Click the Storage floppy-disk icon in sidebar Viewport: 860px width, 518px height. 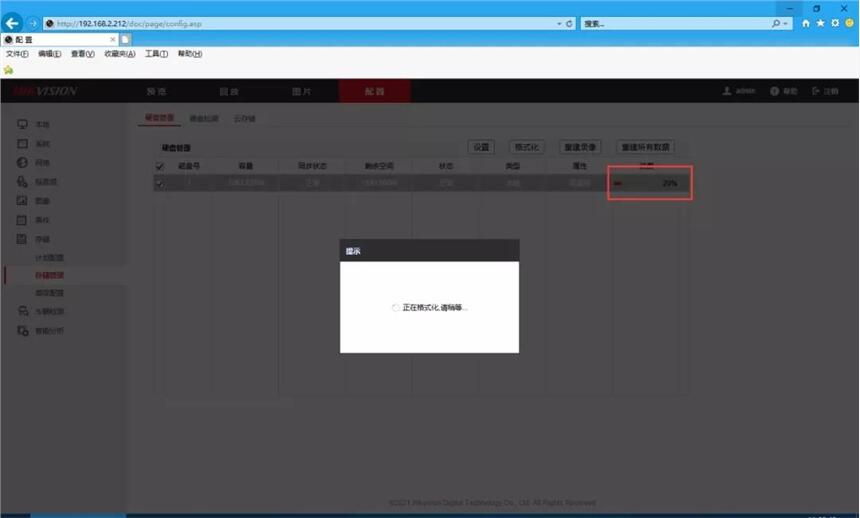22,239
